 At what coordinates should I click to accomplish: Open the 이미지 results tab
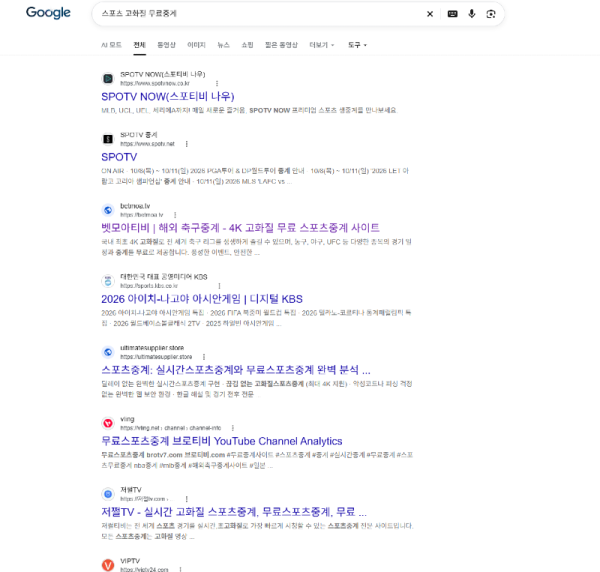pos(196,45)
